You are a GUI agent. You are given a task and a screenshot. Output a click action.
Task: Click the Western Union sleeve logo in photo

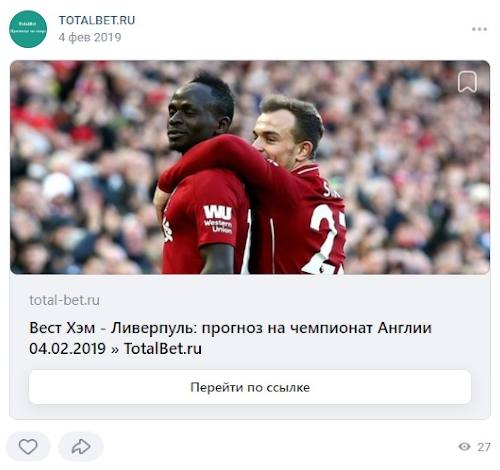click(218, 219)
